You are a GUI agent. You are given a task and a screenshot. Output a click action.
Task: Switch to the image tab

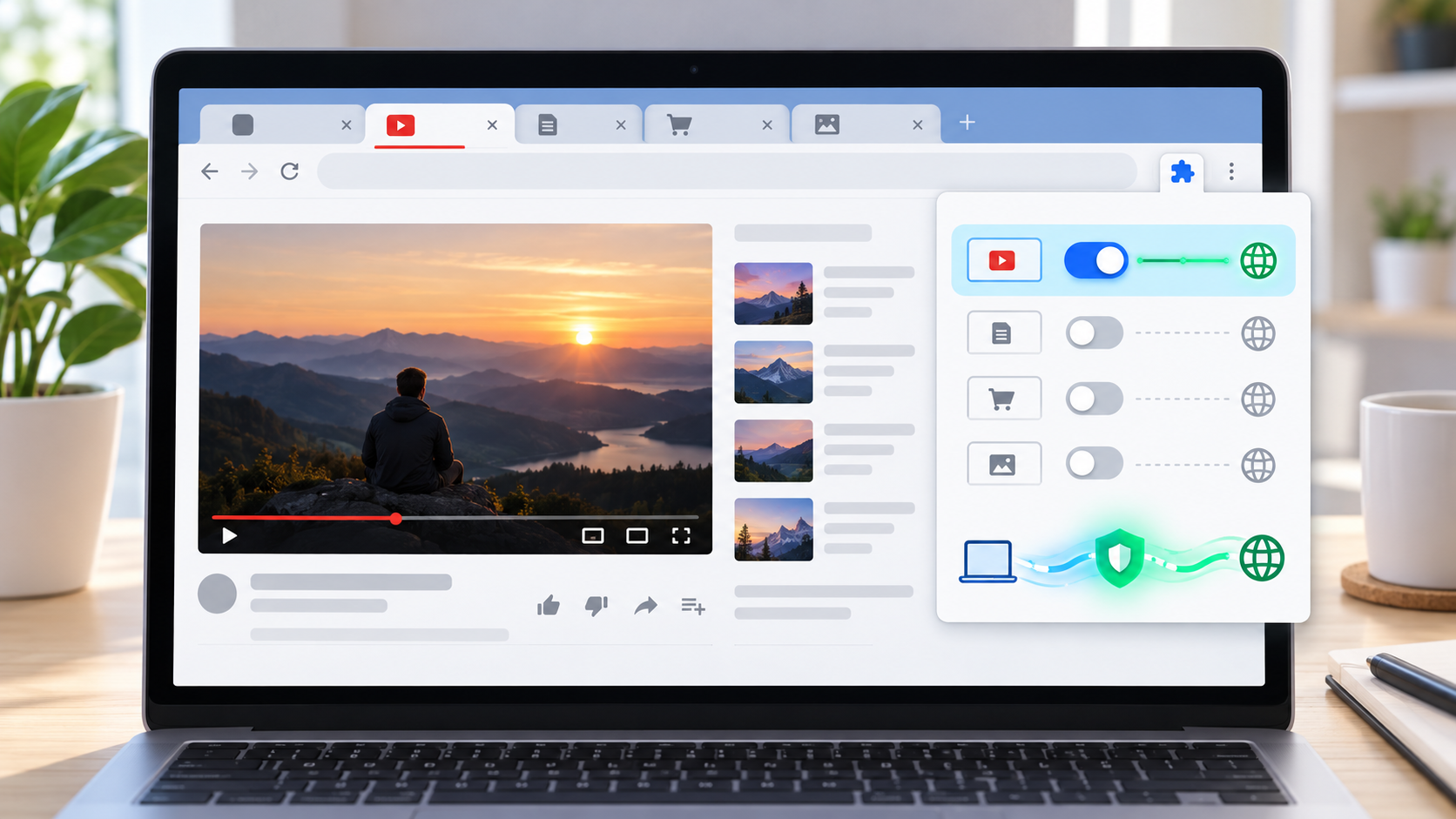pyautogui.click(x=866, y=124)
